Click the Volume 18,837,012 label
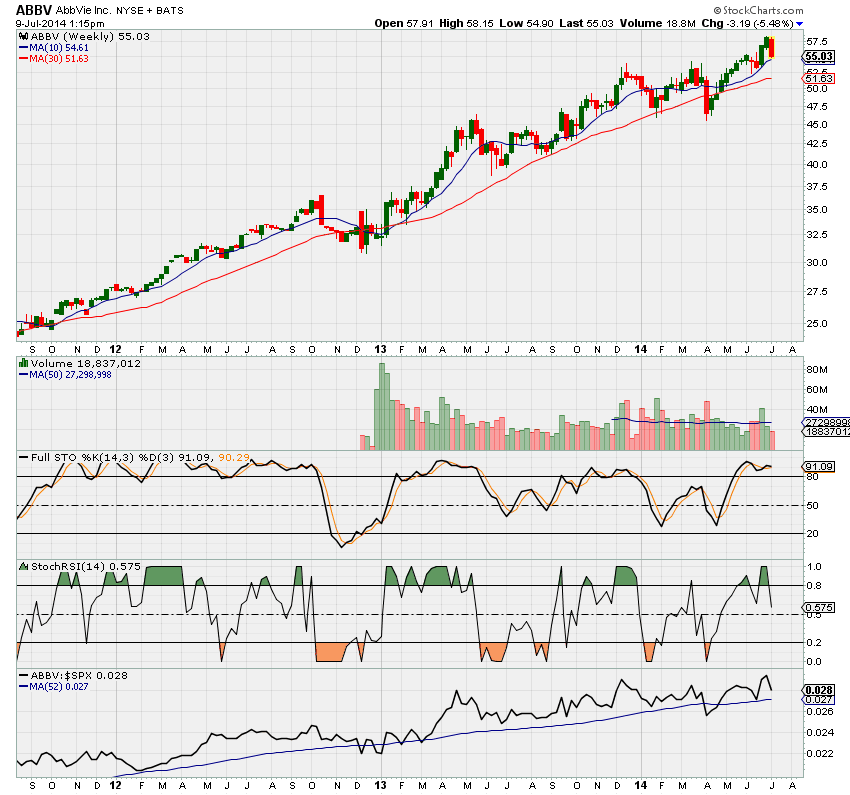 [x=86, y=363]
